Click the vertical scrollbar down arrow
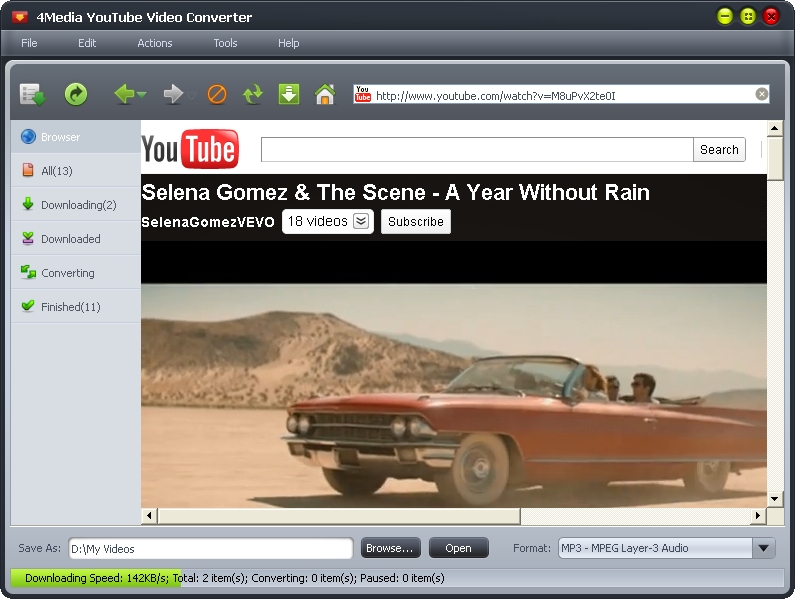795x599 pixels. pos(775,499)
